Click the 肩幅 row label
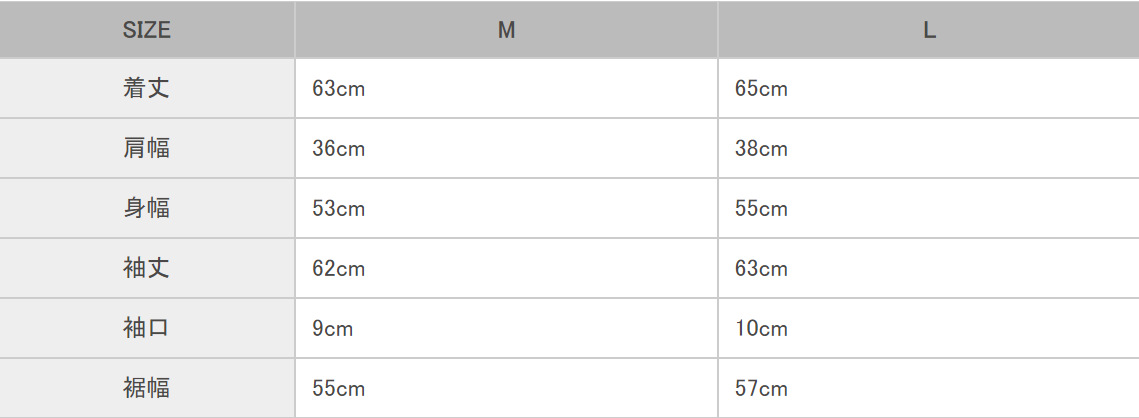Screen dimensions: 1139x418 147,148
